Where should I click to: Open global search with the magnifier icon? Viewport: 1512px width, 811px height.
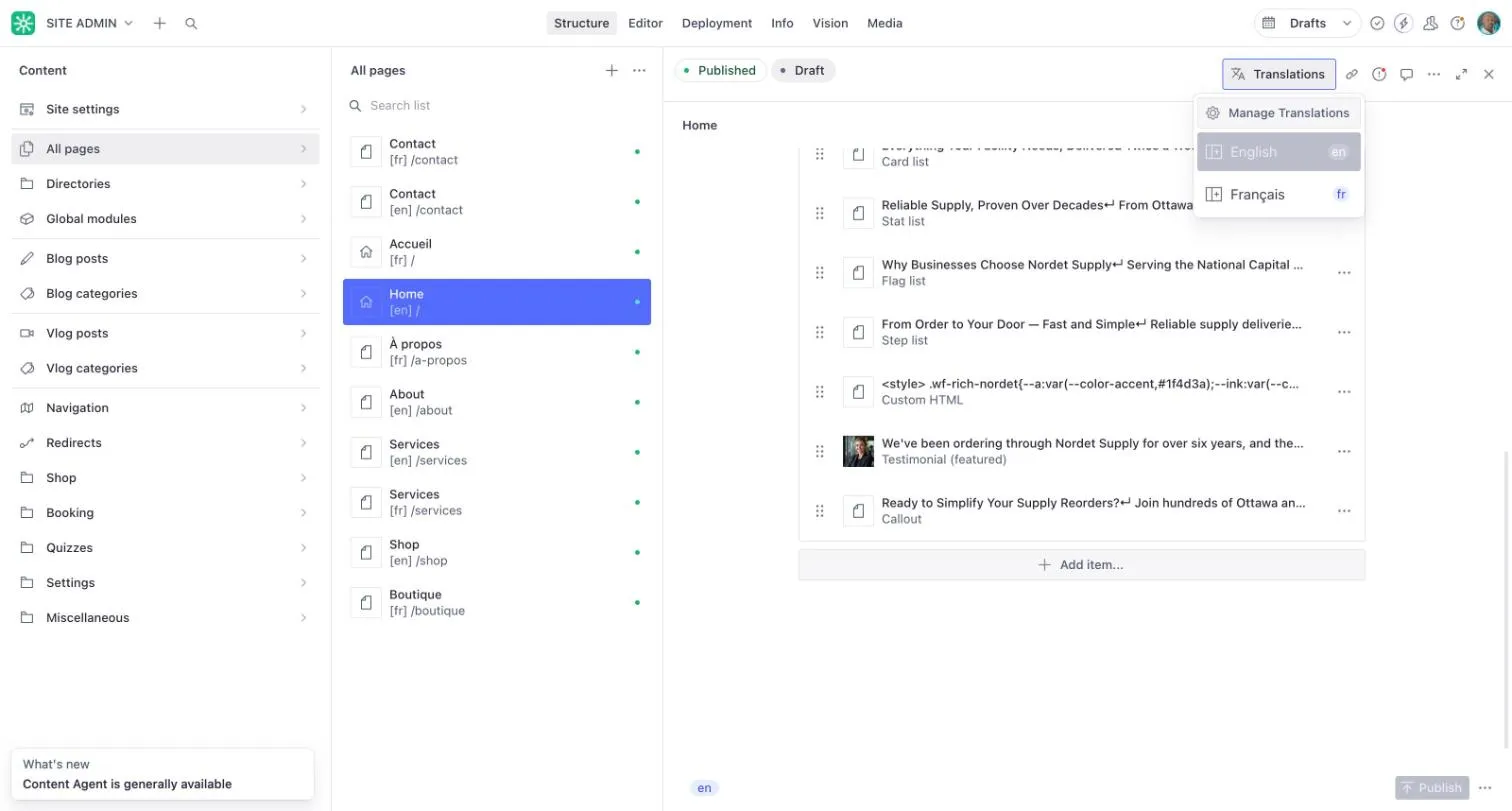pos(191,23)
